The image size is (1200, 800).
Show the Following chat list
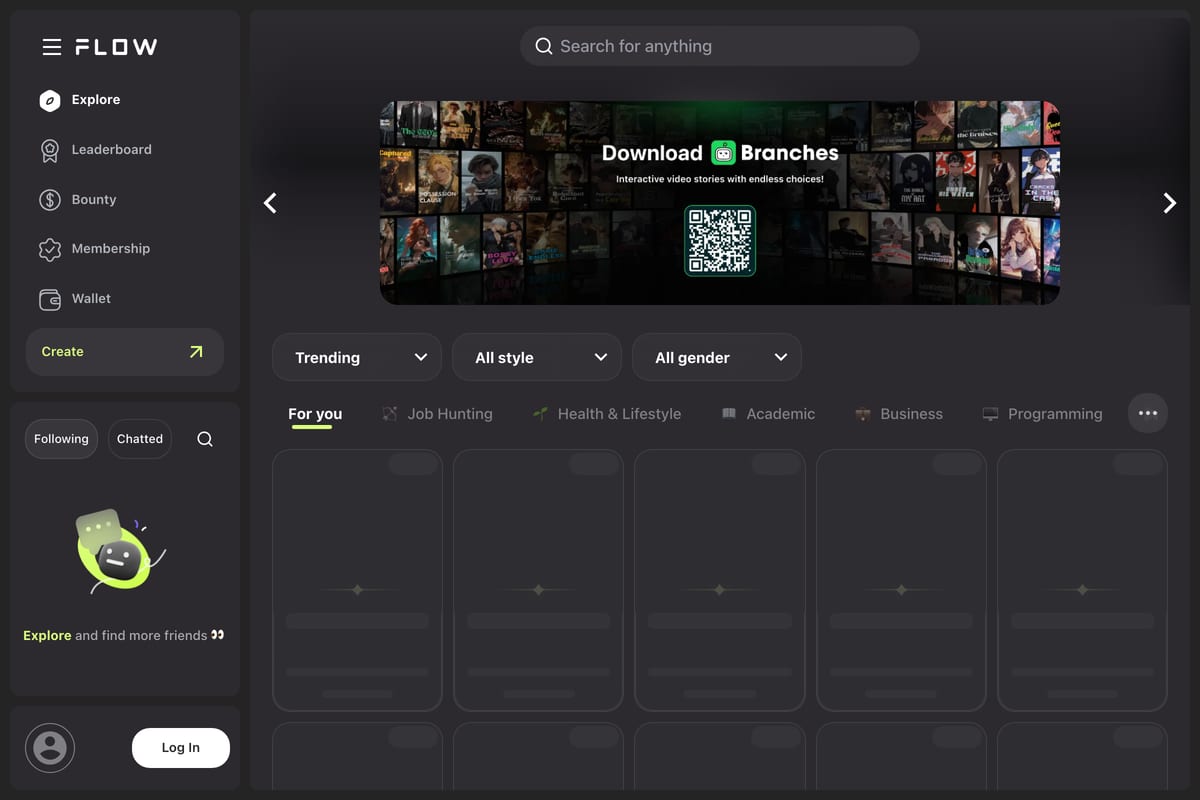[x=61, y=439]
